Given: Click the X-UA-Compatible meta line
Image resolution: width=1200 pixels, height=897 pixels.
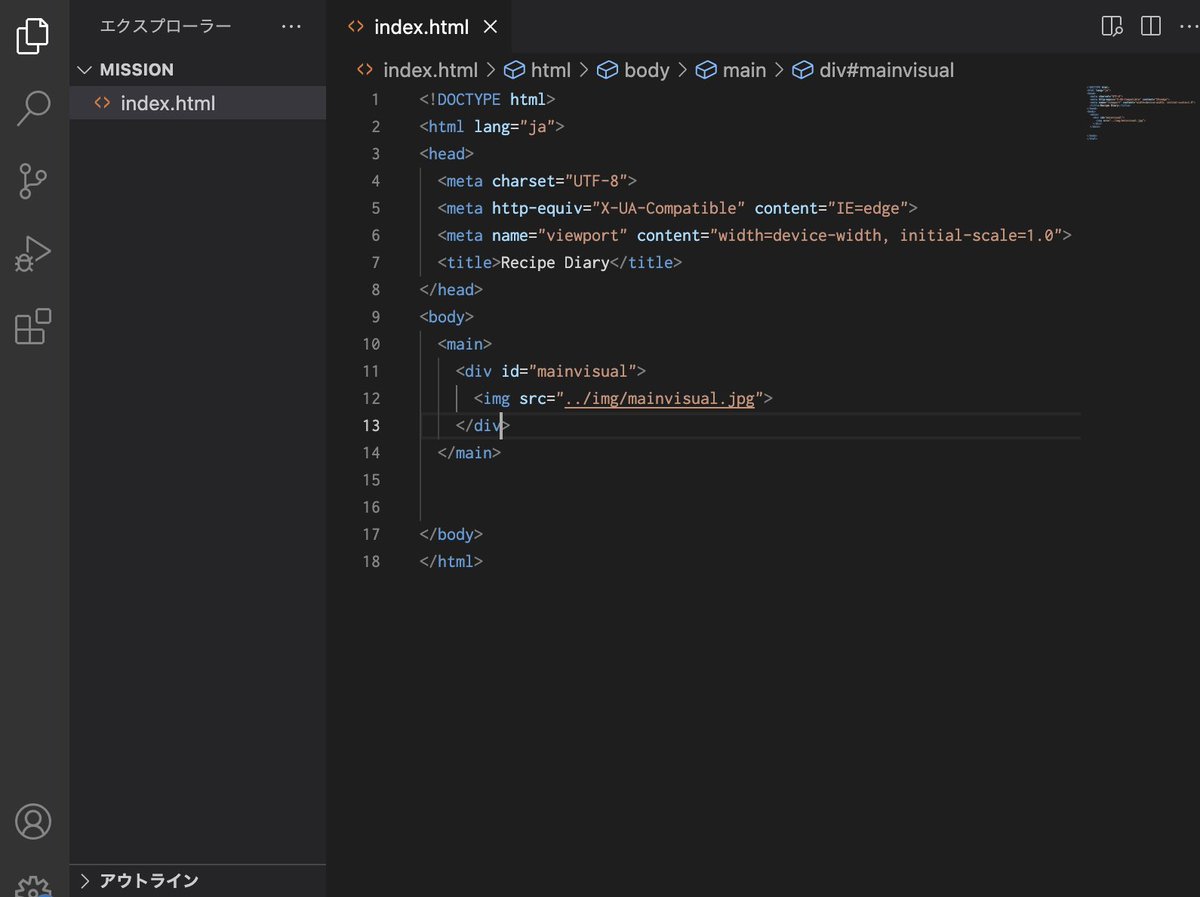Looking at the screenshot, I should click(x=678, y=208).
